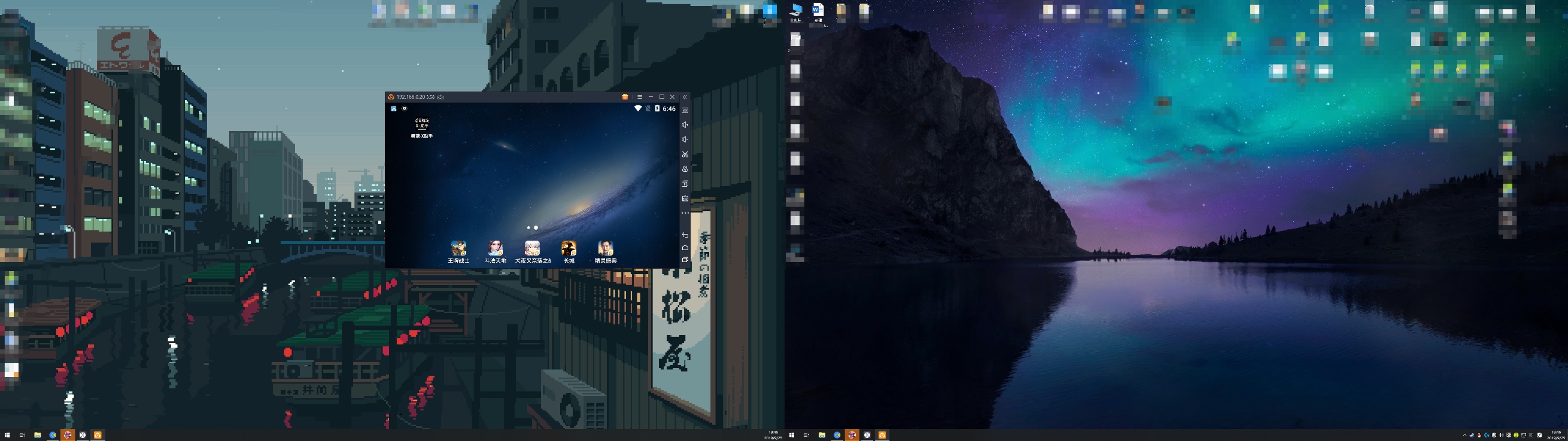The height and width of the screenshot is (441, 1568).
Task: Expand more tools via three dots
Action: click(685, 213)
